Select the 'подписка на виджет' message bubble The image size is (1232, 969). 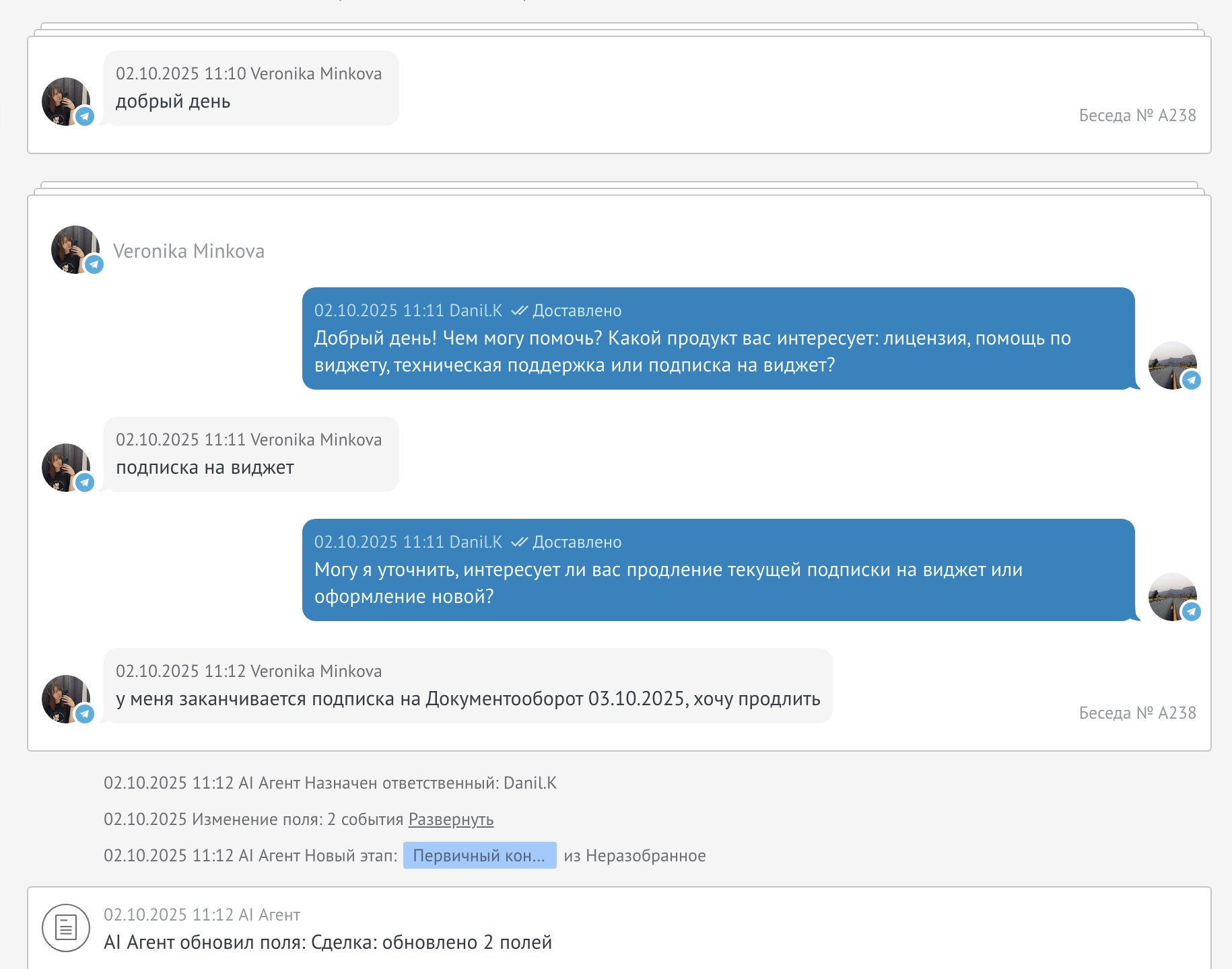click(251, 455)
